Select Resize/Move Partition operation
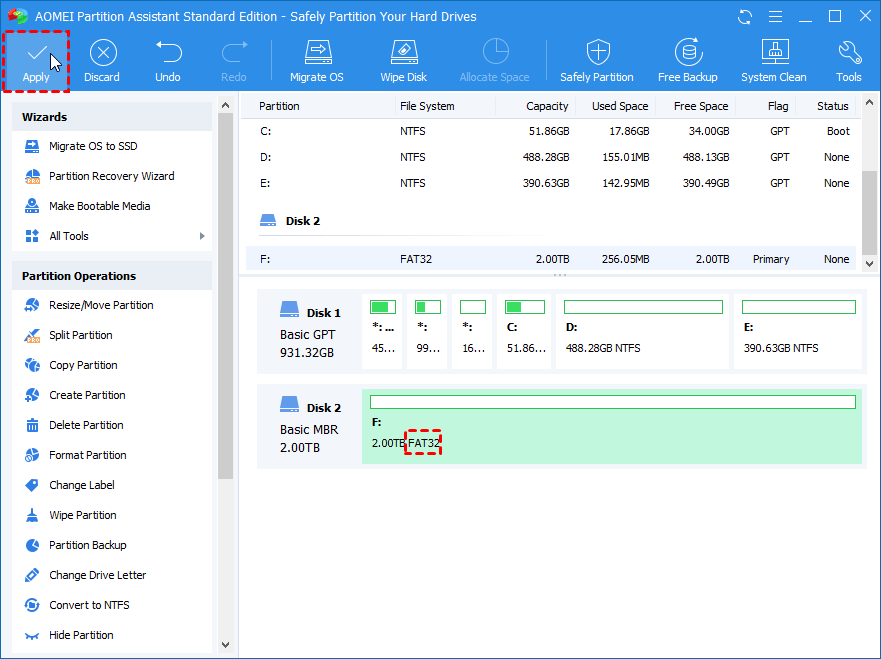The width and height of the screenshot is (881, 659). pos(101,305)
